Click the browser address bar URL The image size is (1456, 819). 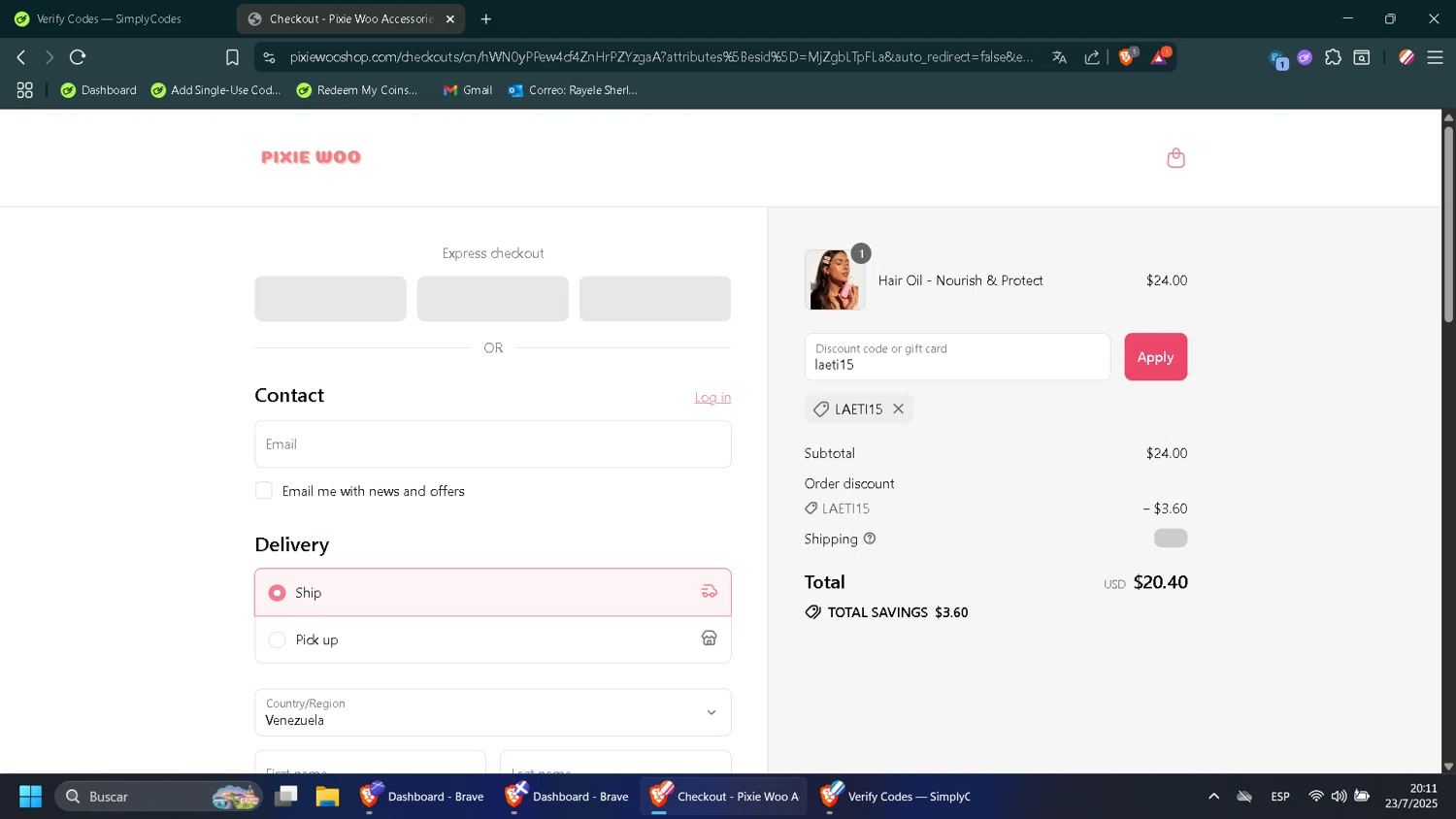pos(661,57)
